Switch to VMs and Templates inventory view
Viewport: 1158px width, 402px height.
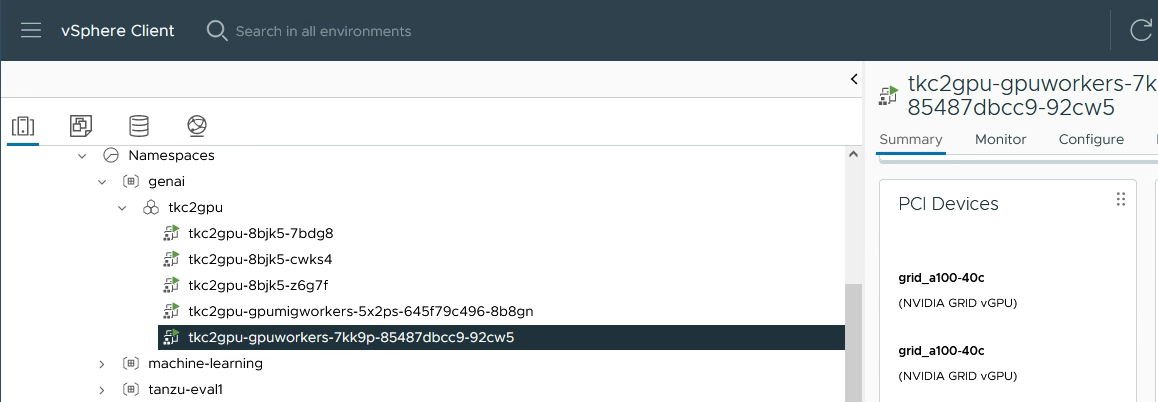81,126
